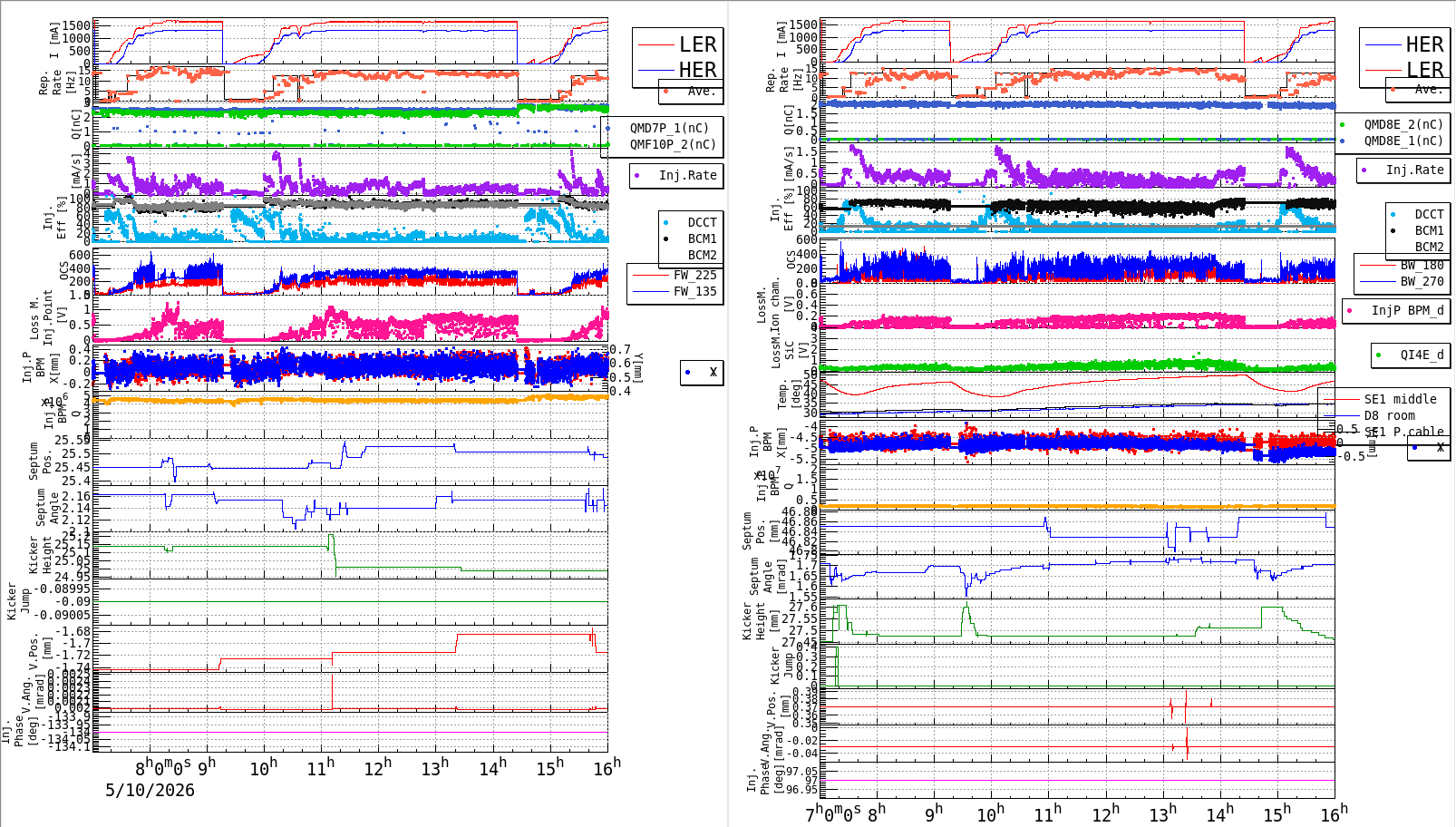Click the green QI4E_d legend marker dot
The width and height of the screenshot is (1456, 827).
point(1379,355)
